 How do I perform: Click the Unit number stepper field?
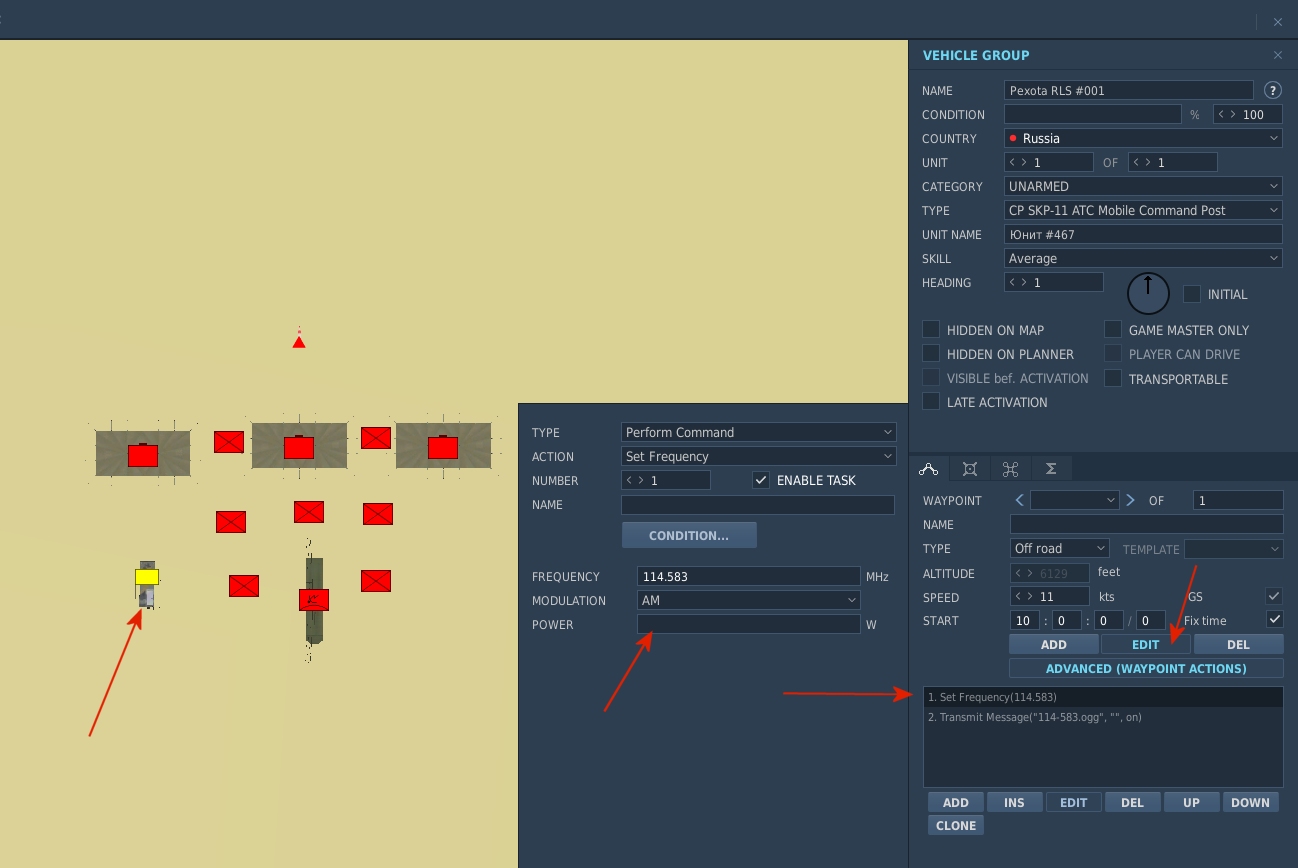point(1049,162)
